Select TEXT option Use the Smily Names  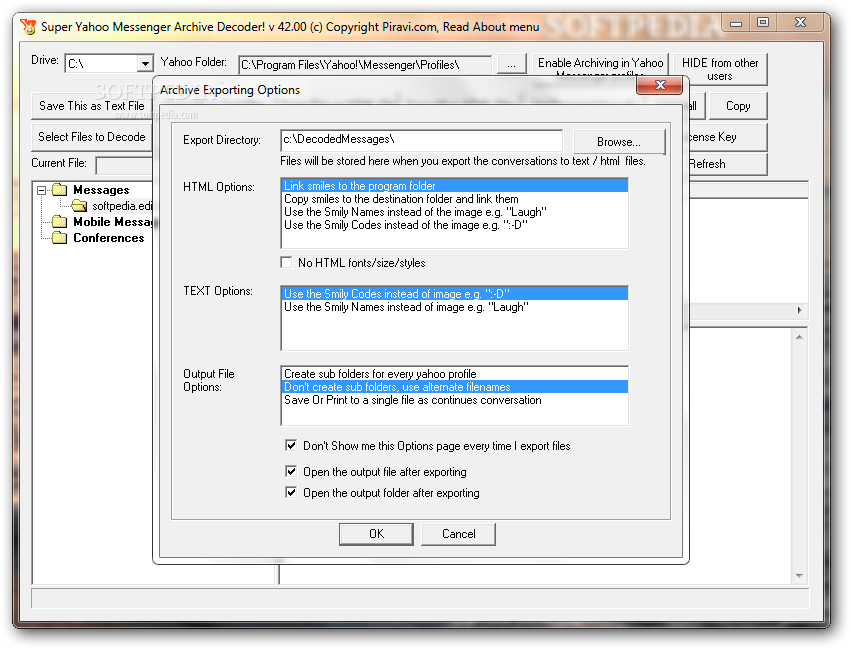point(455,307)
